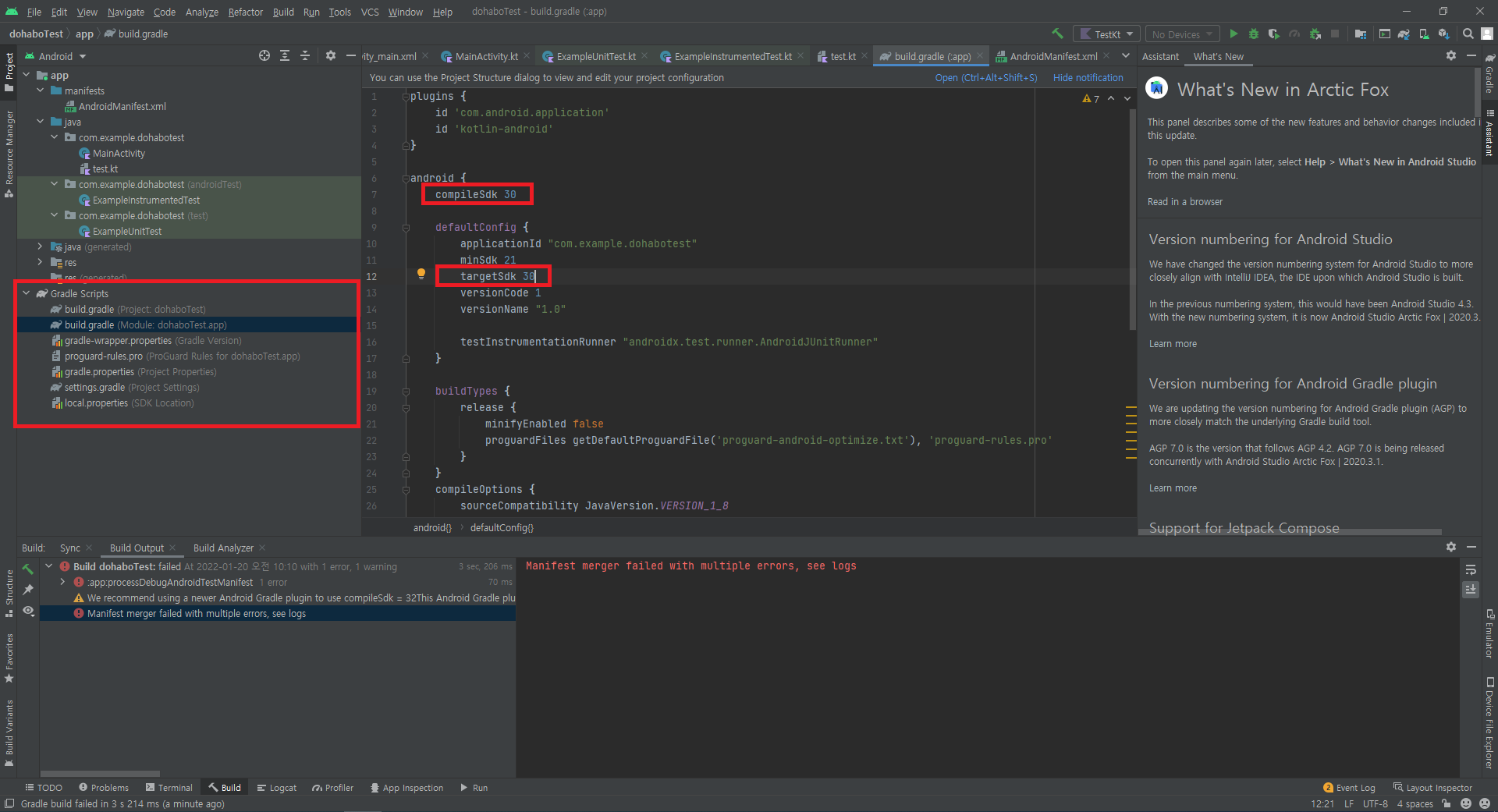Show hidden editor tabs chevron
1498x812 pixels.
1125,55
